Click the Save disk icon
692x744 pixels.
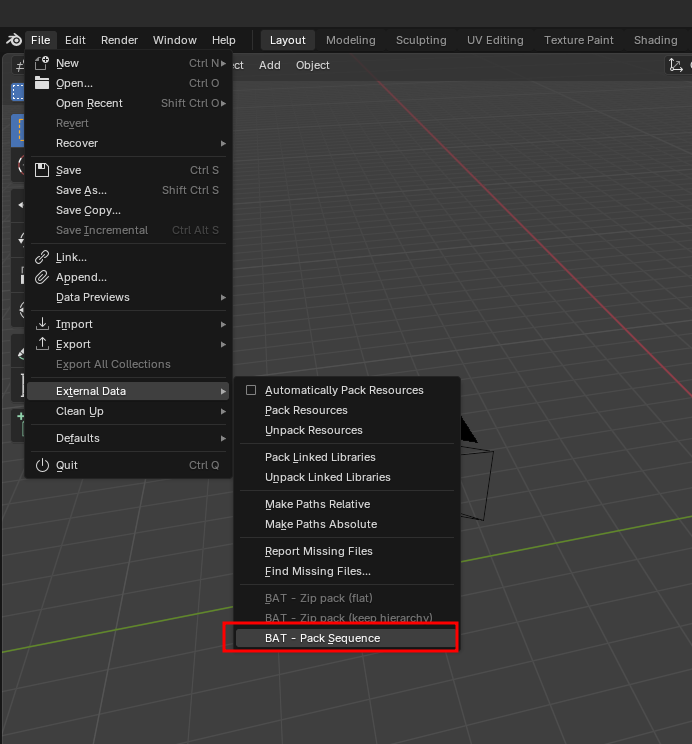42,170
